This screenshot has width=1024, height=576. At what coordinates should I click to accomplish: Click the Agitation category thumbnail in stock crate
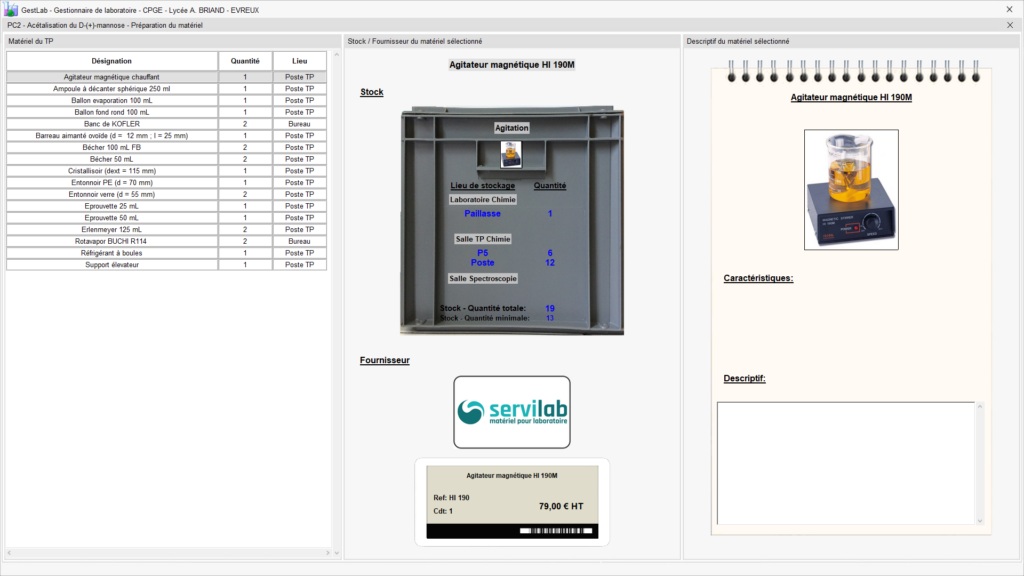pyautogui.click(x=512, y=153)
